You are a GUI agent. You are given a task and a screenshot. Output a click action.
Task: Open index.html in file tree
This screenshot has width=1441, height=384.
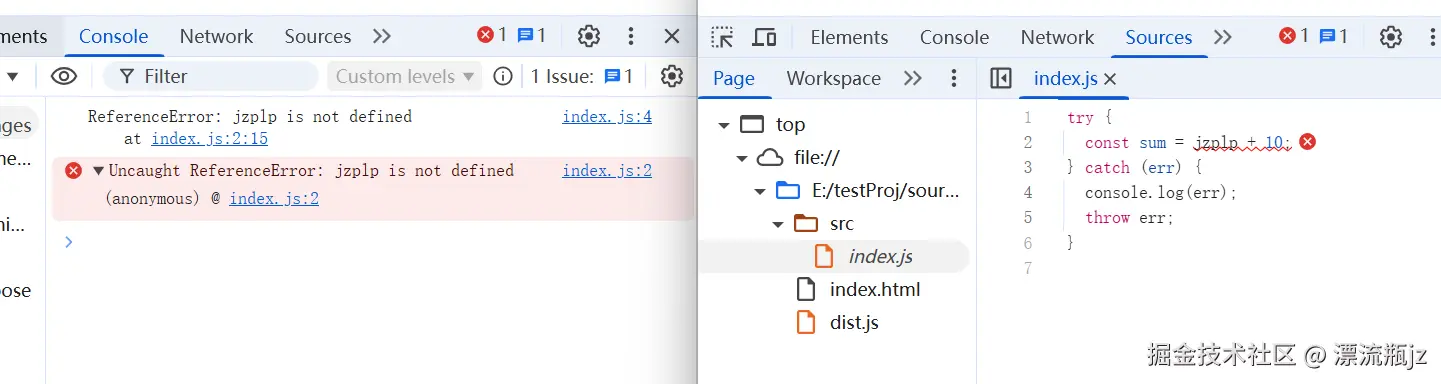coord(875,290)
